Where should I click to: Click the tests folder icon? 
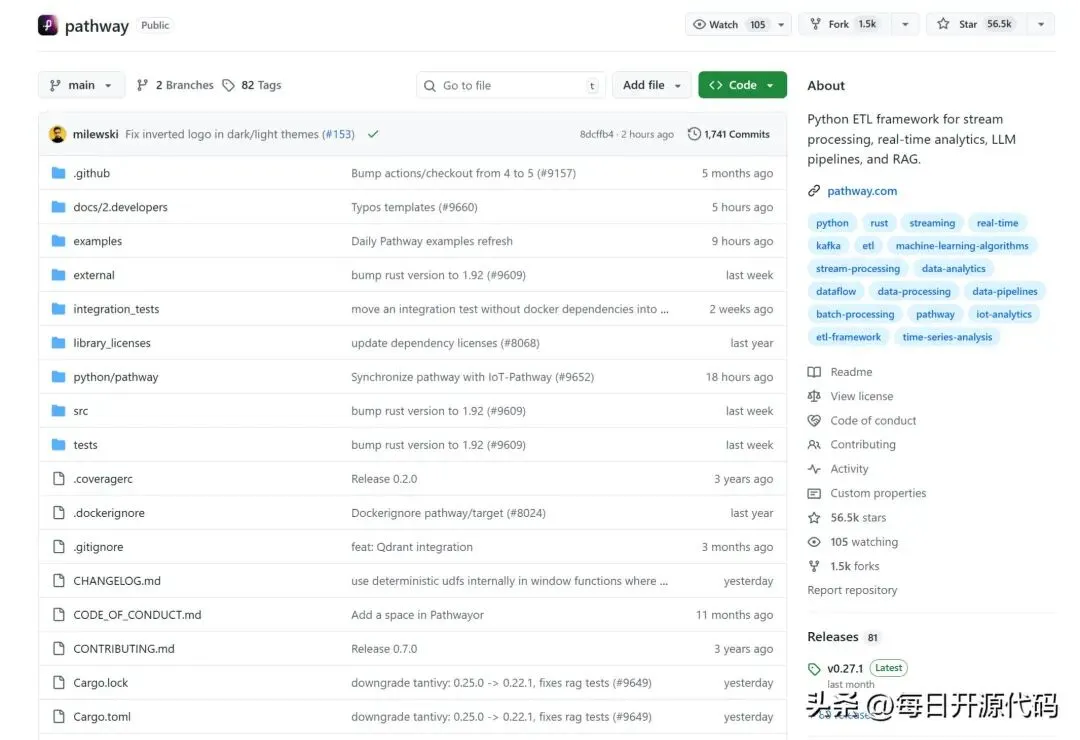(x=59, y=444)
